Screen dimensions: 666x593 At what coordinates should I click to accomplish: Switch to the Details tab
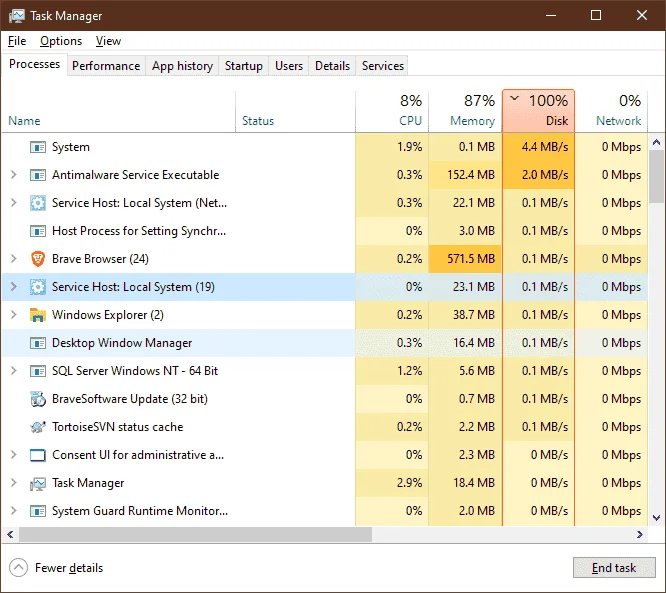point(332,66)
